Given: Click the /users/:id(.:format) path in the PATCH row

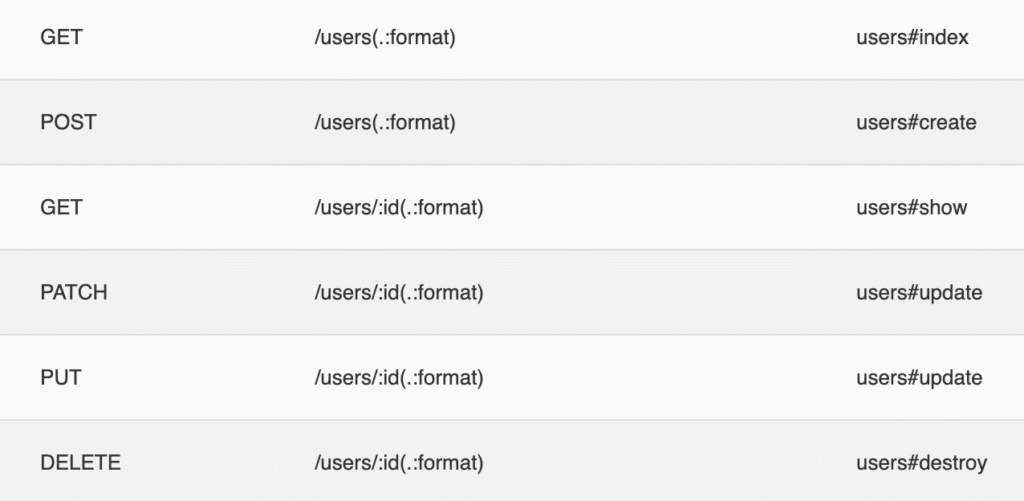Looking at the screenshot, I should pyautogui.click(x=399, y=293).
